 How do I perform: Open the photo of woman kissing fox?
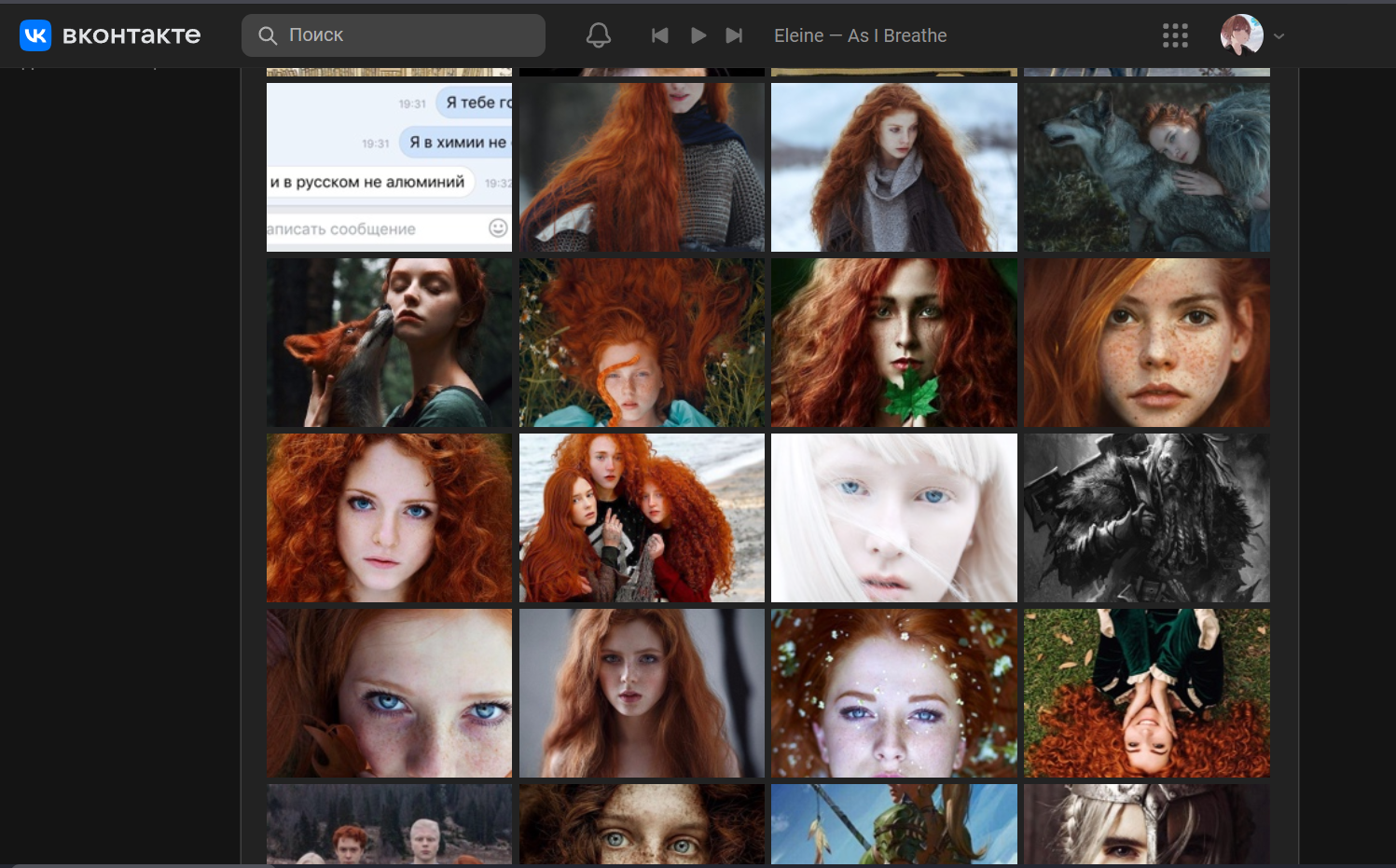(389, 342)
